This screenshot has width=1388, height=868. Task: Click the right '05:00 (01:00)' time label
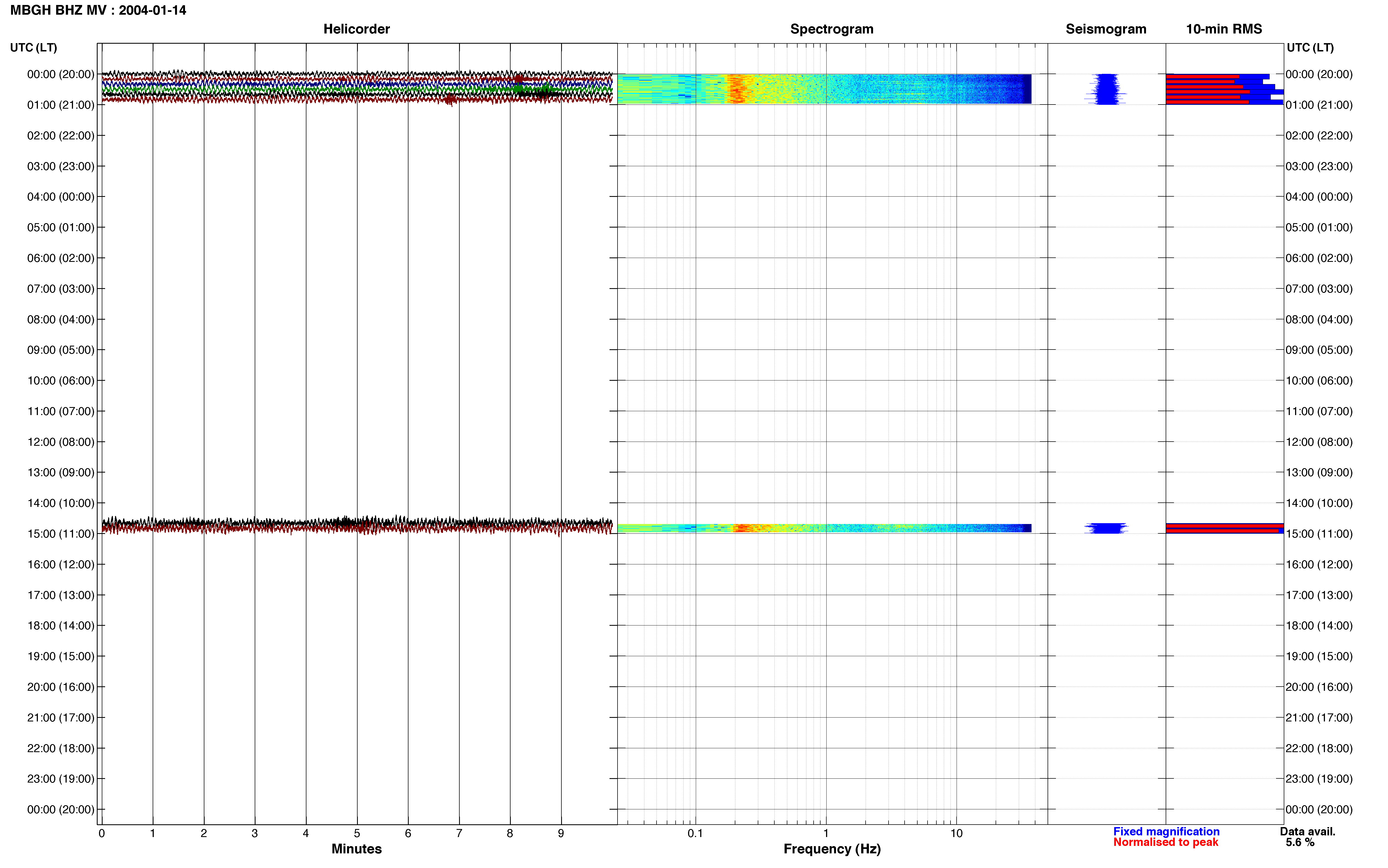click(1319, 227)
